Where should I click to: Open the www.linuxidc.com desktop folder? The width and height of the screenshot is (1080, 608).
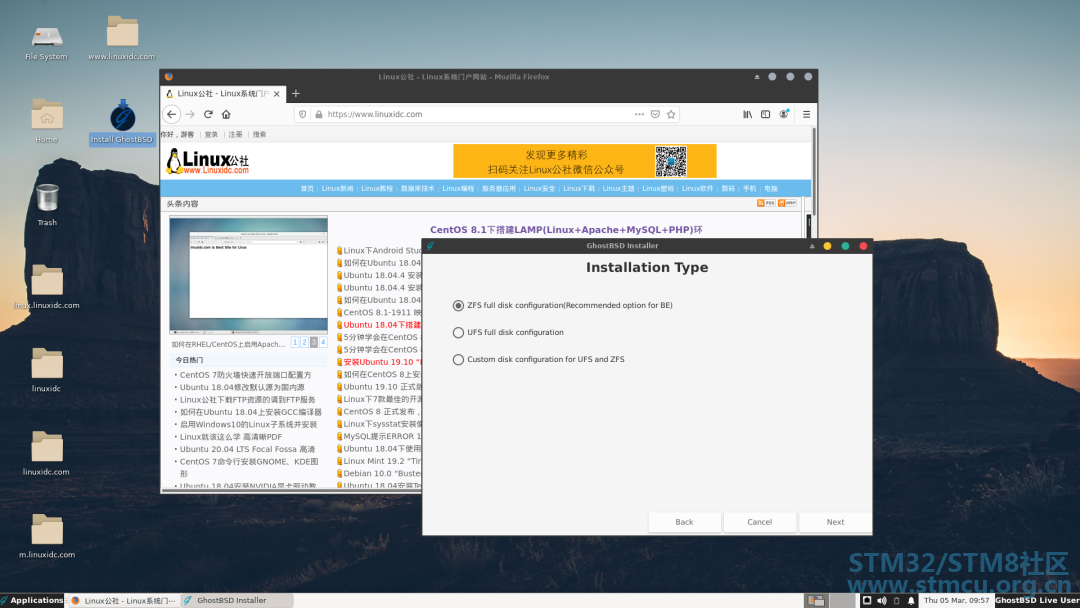[122, 39]
